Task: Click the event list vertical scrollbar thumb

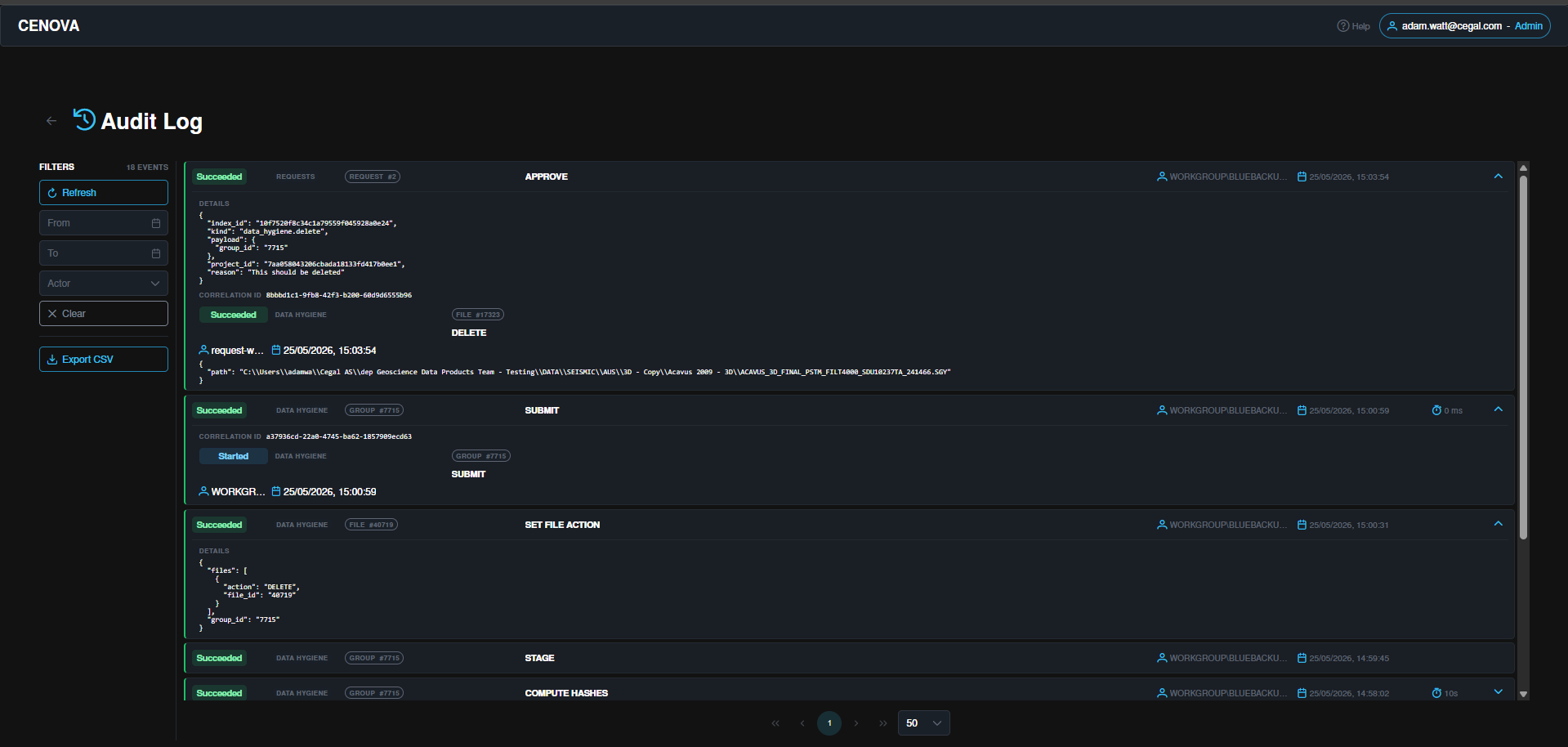Action: click(1523, 357)
